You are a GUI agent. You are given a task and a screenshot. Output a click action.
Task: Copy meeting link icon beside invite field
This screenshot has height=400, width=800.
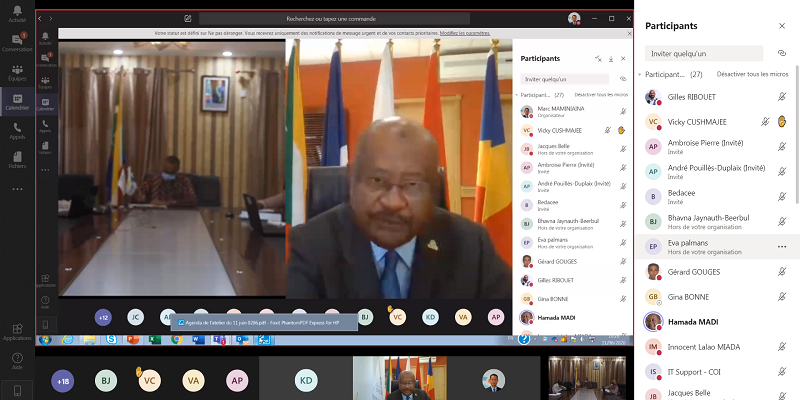coord(782,53)
